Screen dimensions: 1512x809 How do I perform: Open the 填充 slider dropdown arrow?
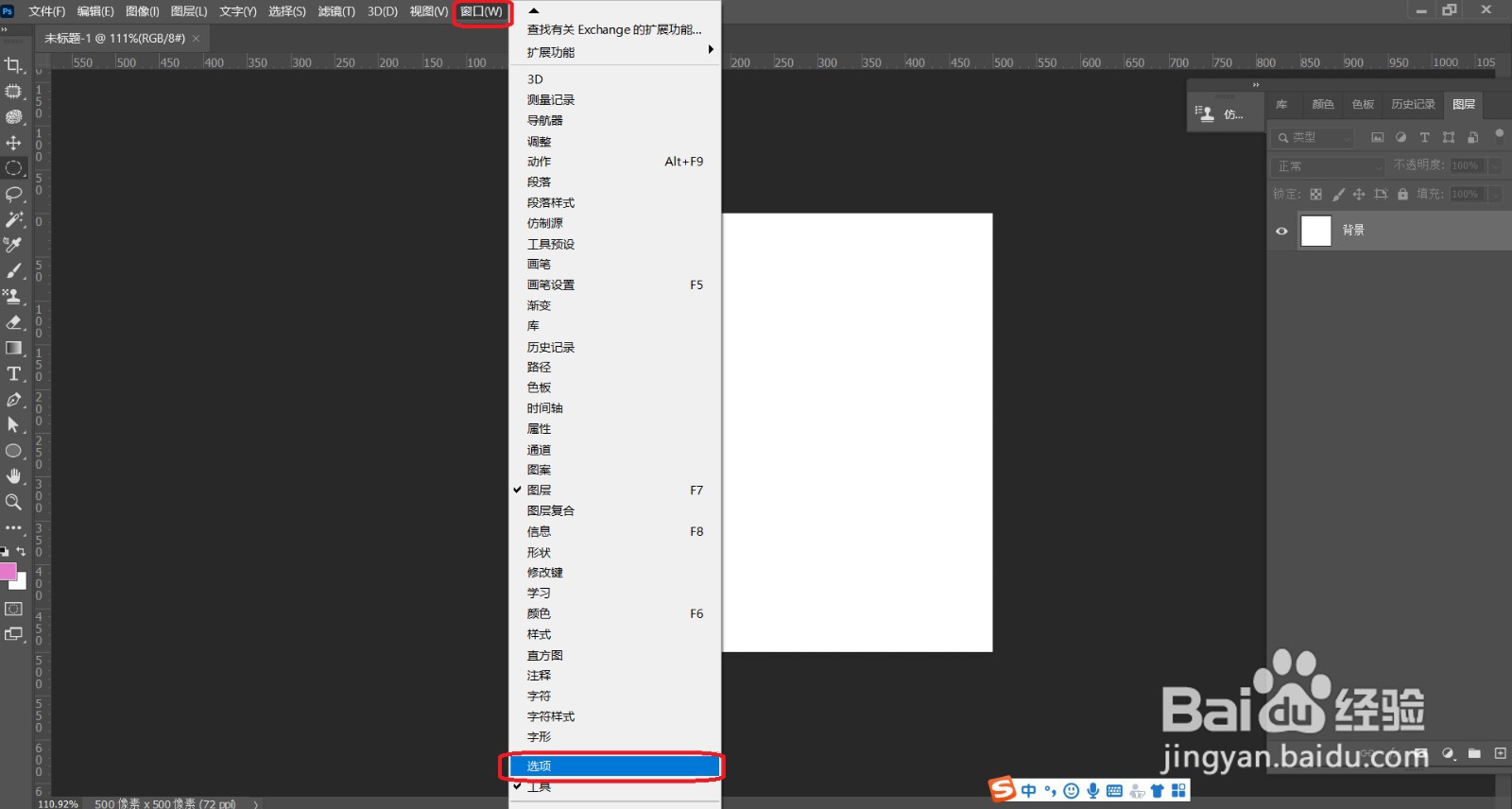1495,194
